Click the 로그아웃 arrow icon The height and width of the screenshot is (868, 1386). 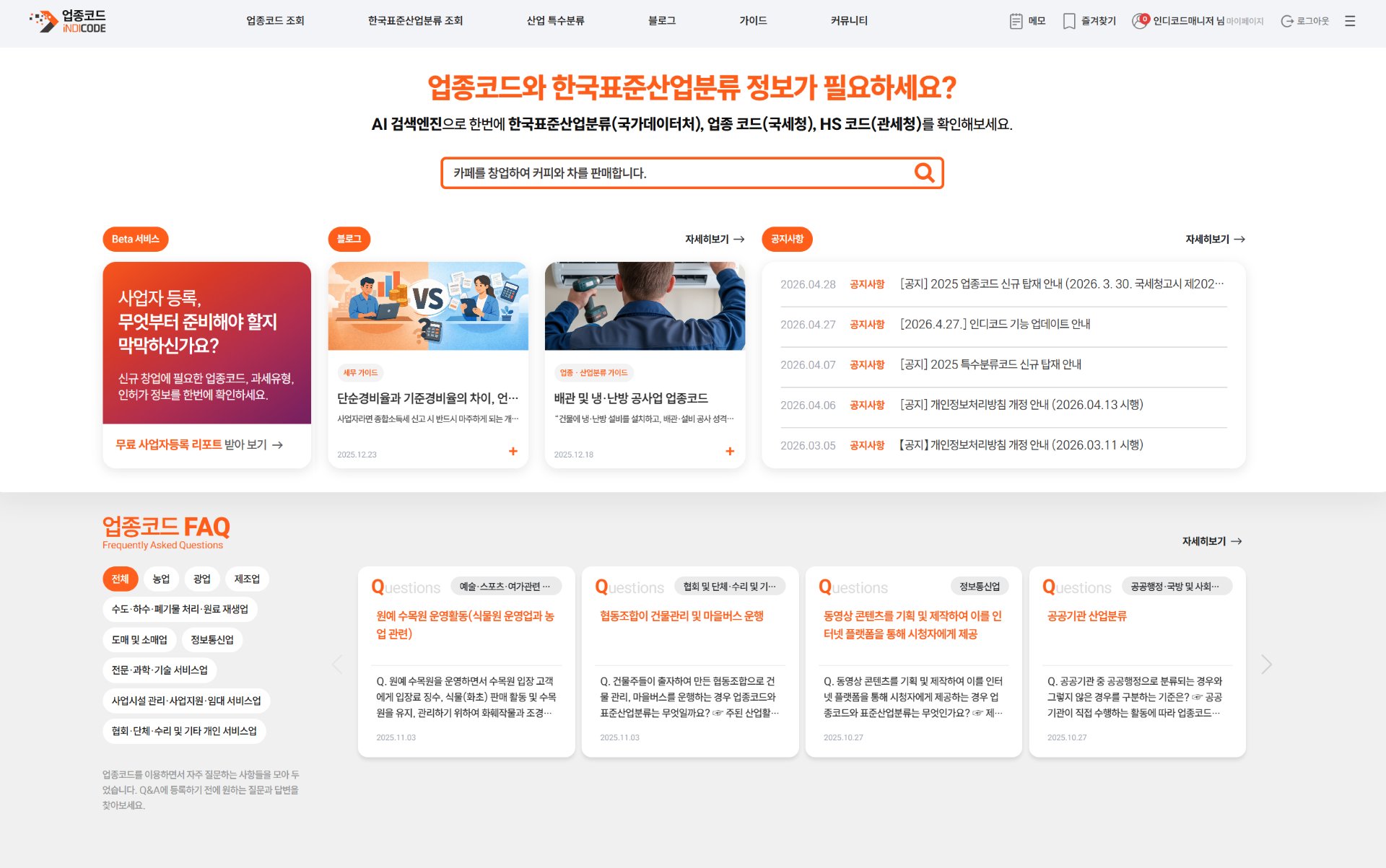pos(1289,21)
